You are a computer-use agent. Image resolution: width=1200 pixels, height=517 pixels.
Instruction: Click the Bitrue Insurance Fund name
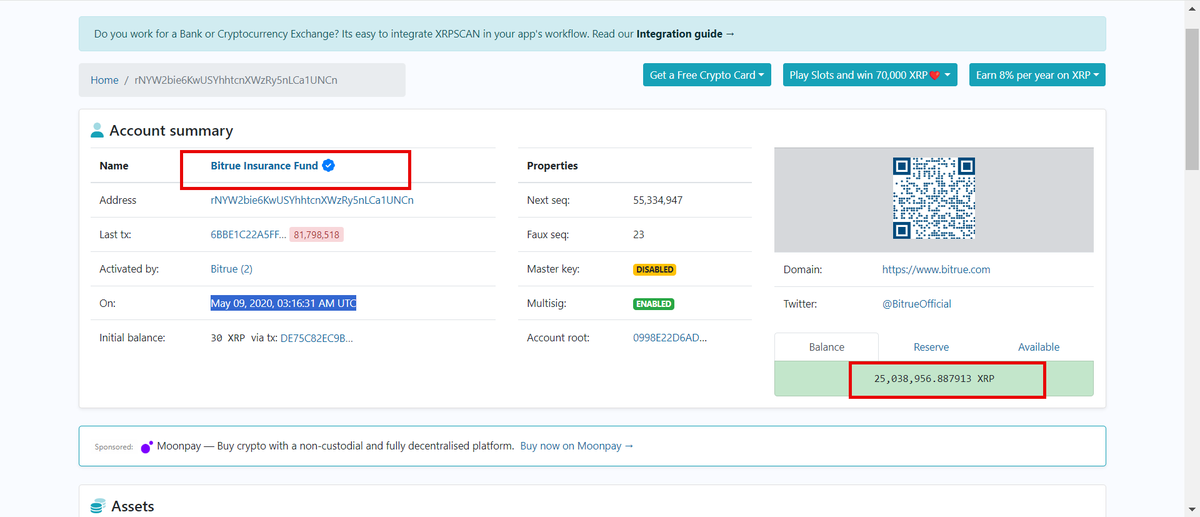(264, 166)
